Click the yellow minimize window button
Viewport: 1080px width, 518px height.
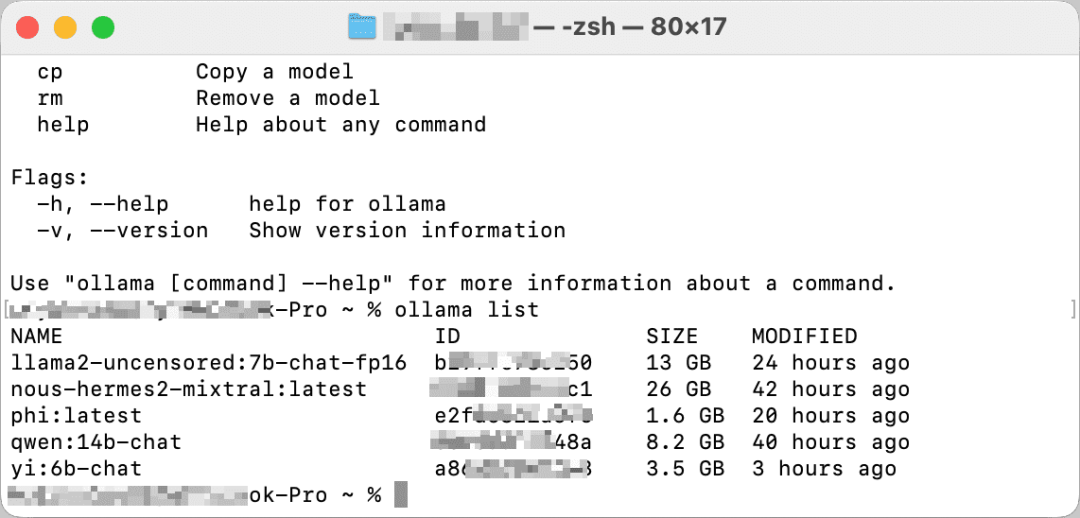click(x=65, y=27)
